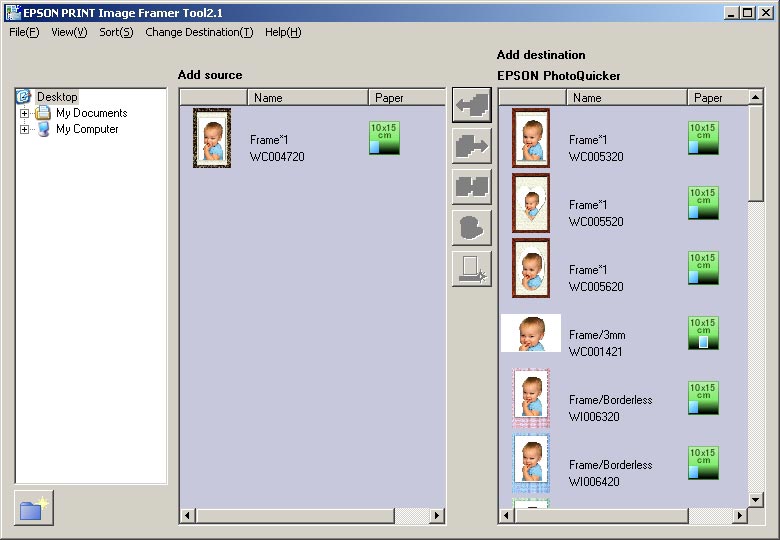This screenshot has width=780, height=540.
Task: Select the My Computer tree label
Action: (x=87, y=129)
